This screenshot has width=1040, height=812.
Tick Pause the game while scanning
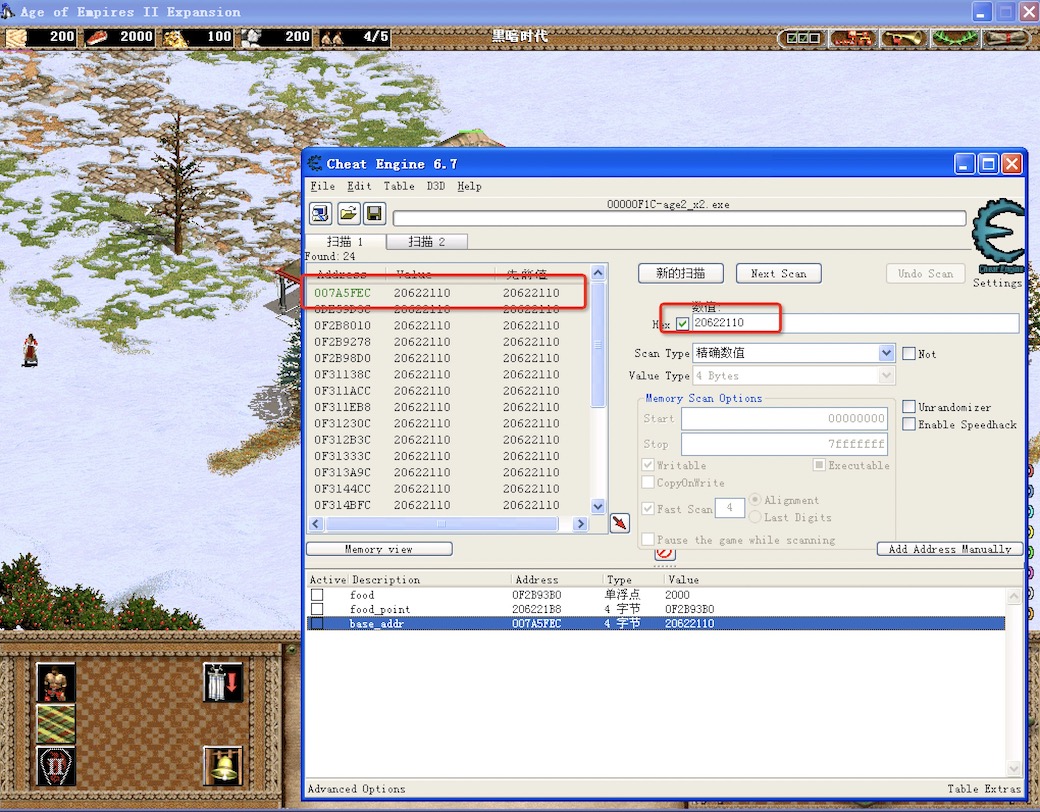coord(648,539)
